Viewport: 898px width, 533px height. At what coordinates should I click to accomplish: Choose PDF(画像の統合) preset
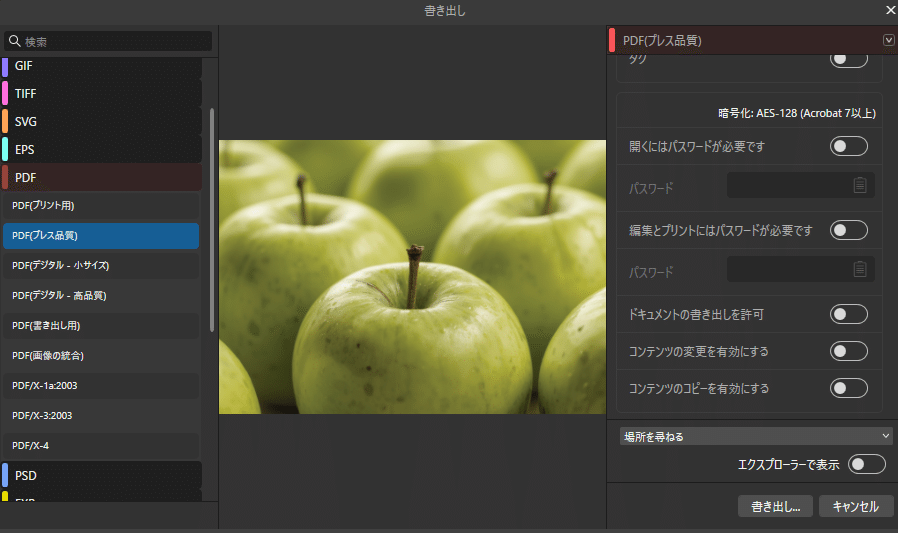coord(101,356)
